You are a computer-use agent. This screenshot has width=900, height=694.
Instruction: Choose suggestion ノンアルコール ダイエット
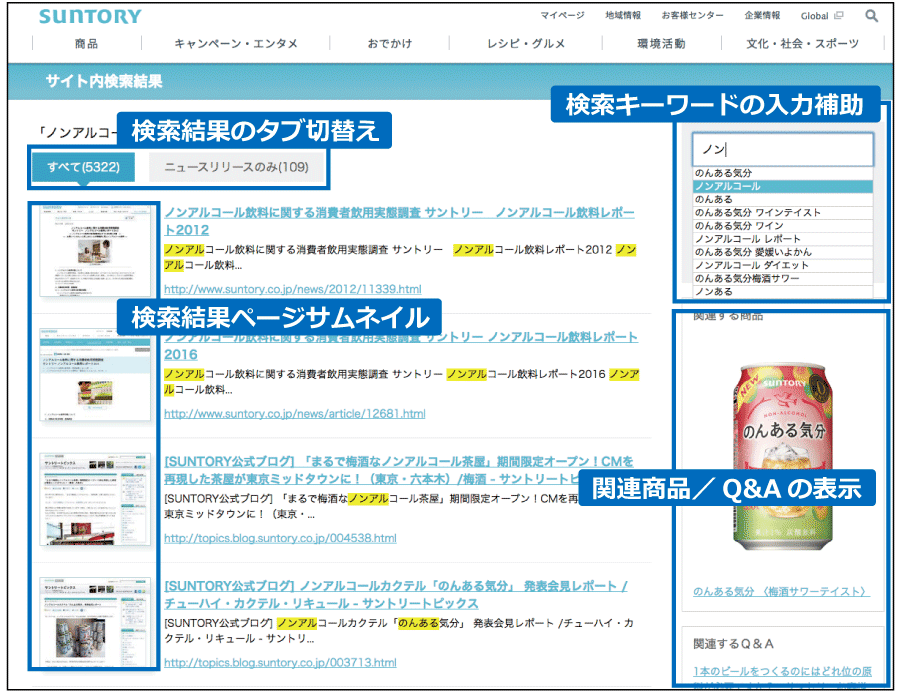(783, 265)
